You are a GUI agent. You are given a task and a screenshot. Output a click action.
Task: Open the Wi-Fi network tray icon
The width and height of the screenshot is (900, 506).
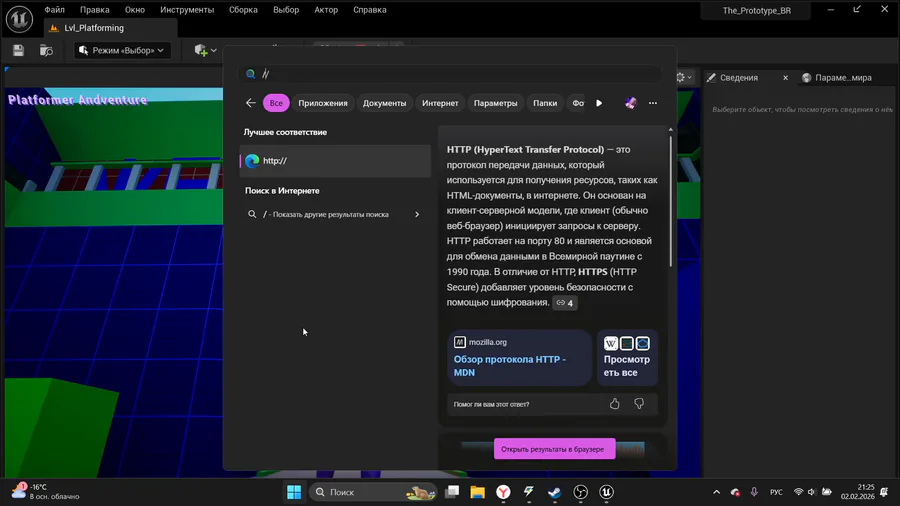click(x=798, y=492)
